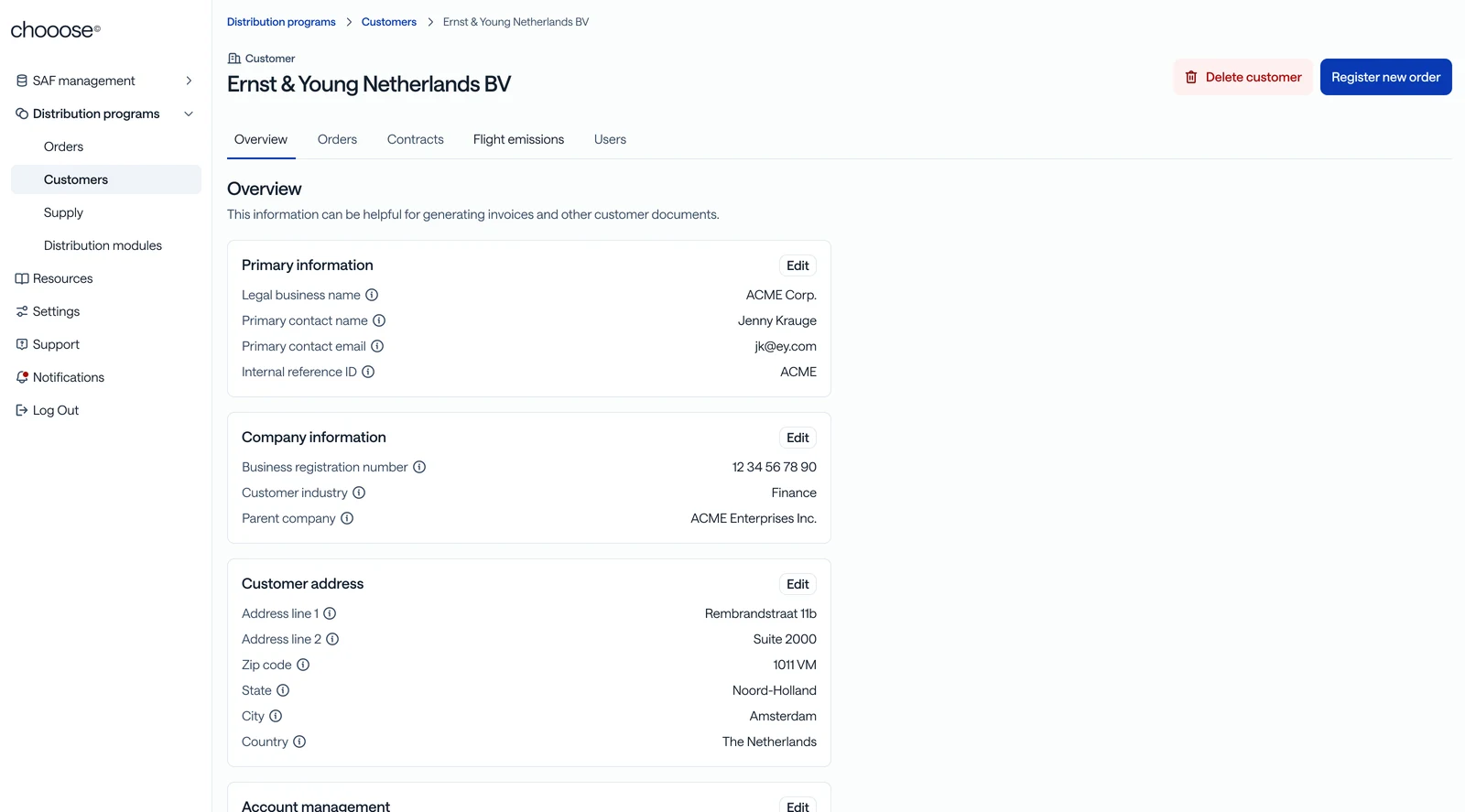Click the ACME Enterprises Inc. value

pyautogui.click(x=754, y=518)
